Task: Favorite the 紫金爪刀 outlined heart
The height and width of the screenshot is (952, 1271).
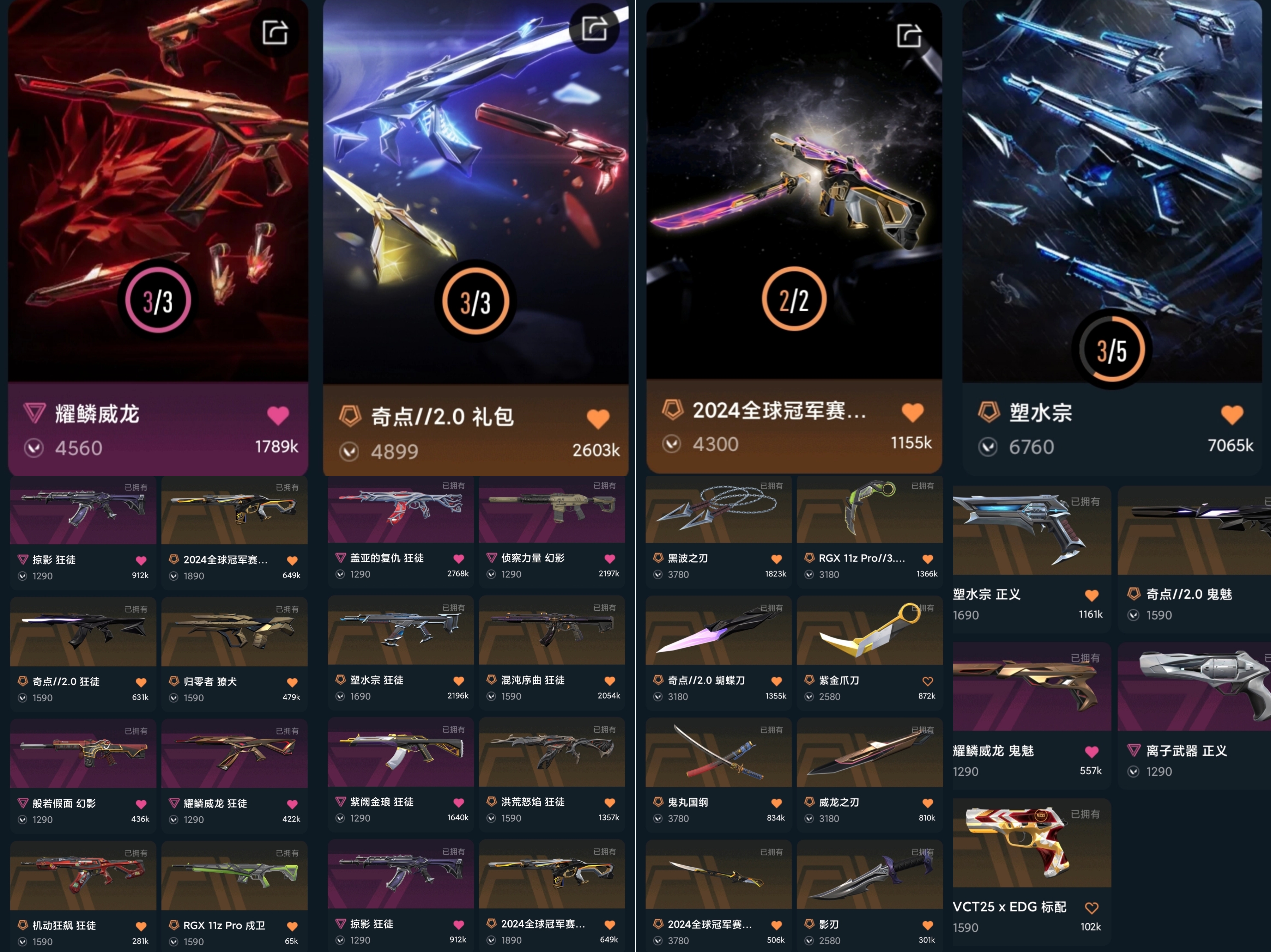Action: (927, 681)
